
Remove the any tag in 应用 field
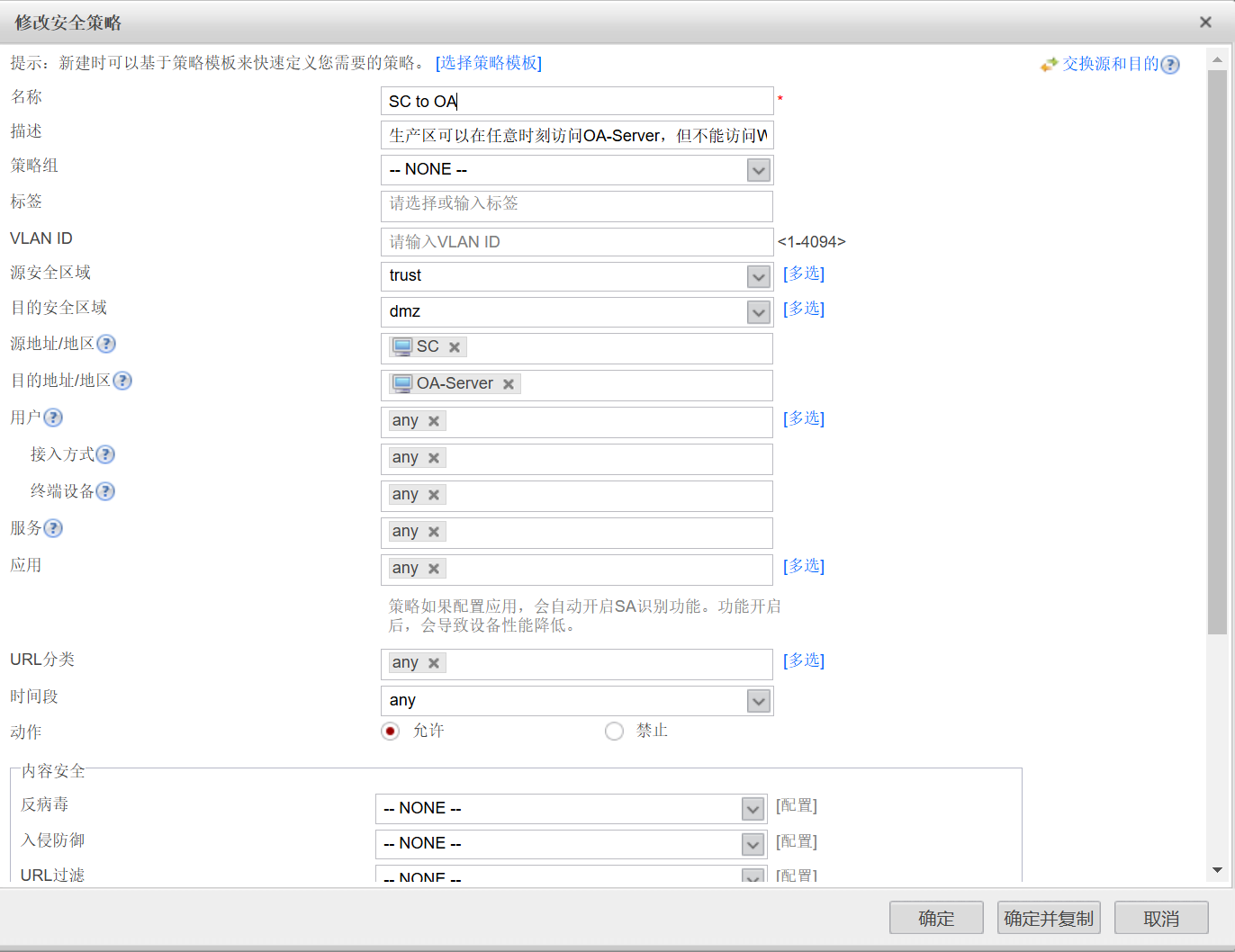tap(434, 569)
